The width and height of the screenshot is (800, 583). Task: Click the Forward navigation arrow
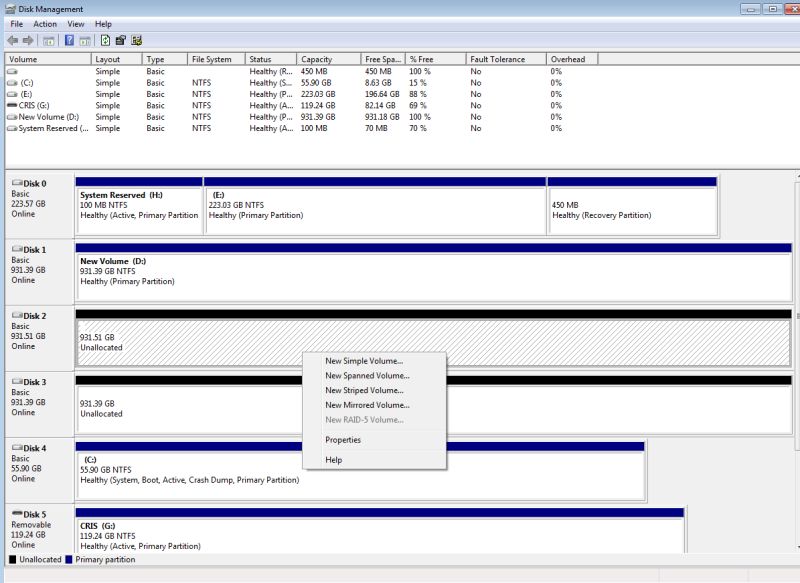[27, 41]
